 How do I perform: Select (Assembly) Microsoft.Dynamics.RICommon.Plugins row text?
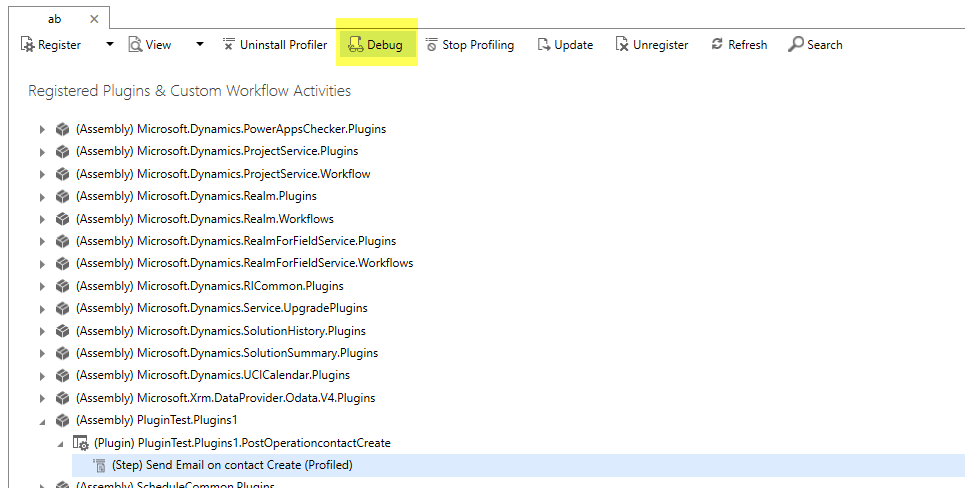point(209,286)
